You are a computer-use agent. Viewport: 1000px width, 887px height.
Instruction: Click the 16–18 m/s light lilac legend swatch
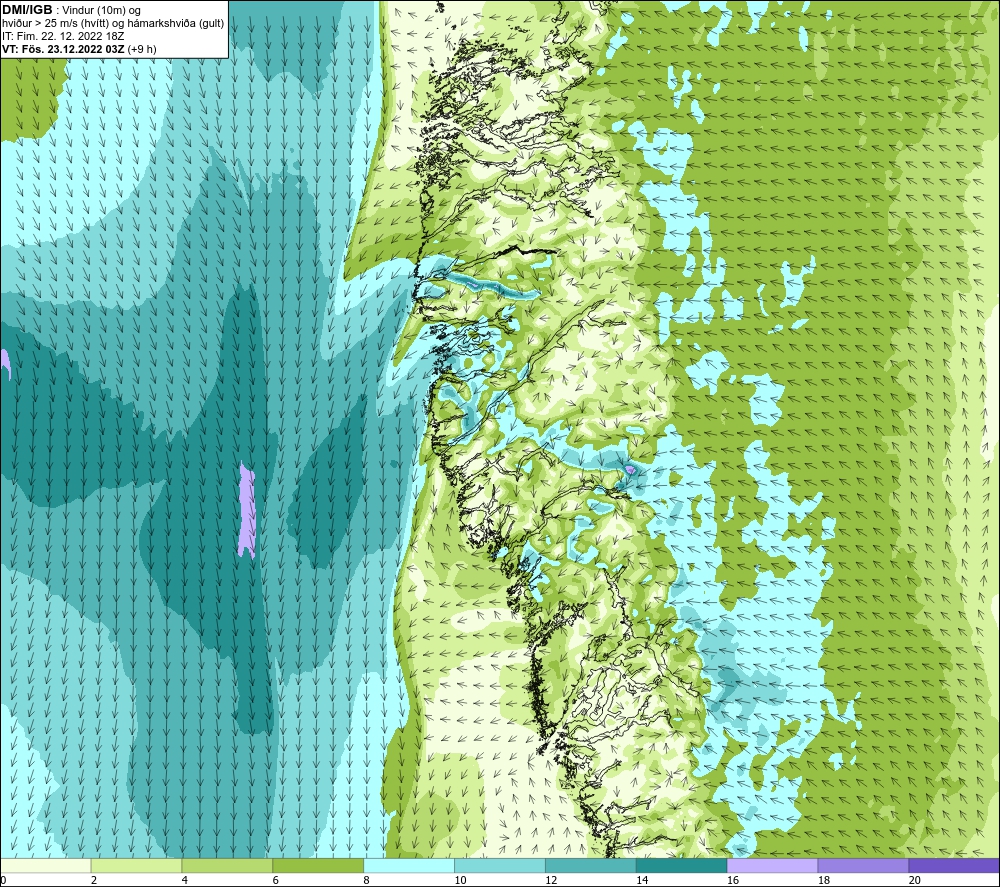[x=772, y=865]
